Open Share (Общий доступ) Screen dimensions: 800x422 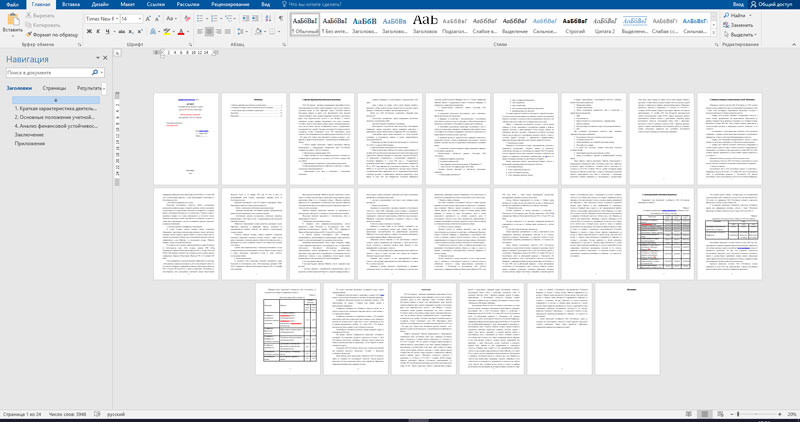(771, 4)
